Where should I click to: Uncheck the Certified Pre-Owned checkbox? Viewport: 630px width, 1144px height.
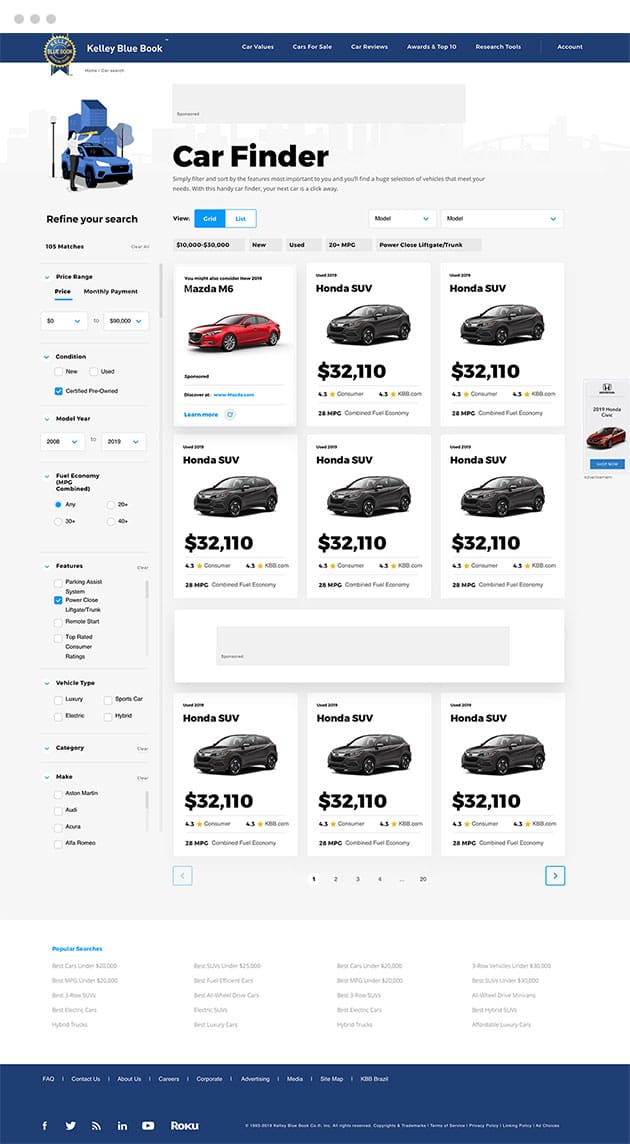coord(58,391)
